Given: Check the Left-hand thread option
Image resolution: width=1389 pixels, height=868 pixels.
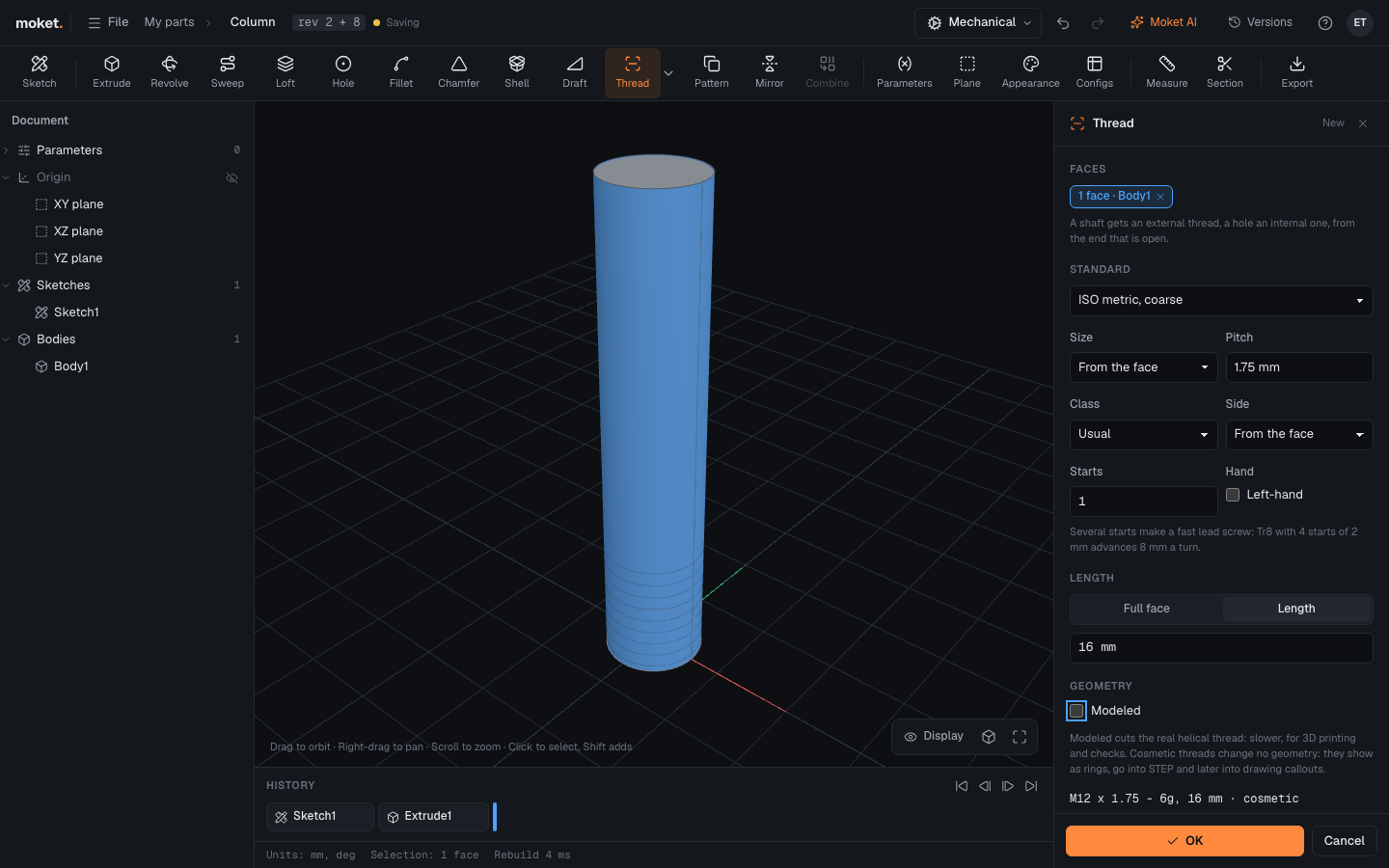Looking at the screenshot, I should 1233,495.
